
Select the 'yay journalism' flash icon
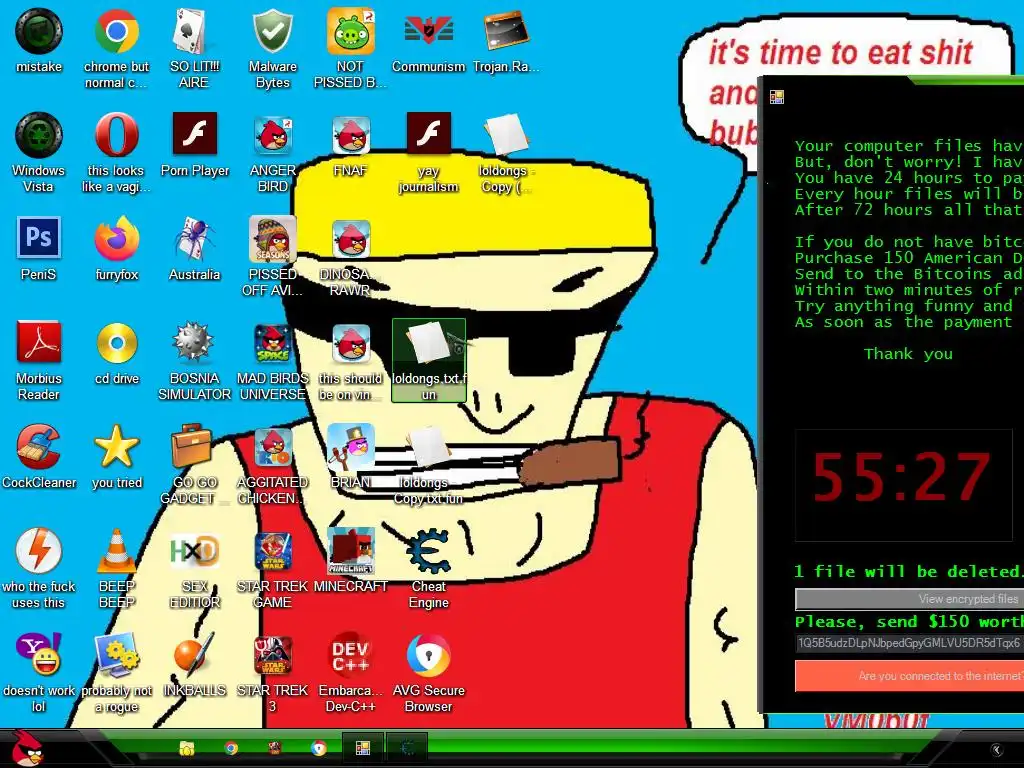428,152
